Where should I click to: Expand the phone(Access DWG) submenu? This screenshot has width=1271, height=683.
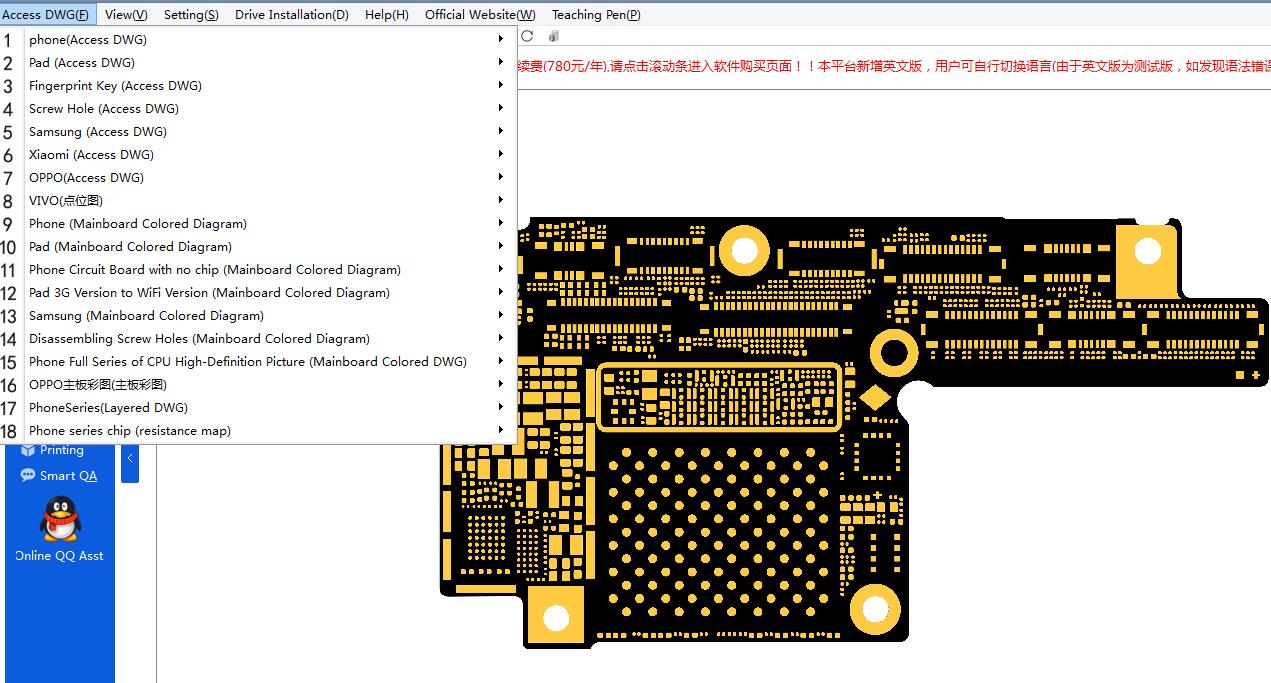(x=501, y=39)
